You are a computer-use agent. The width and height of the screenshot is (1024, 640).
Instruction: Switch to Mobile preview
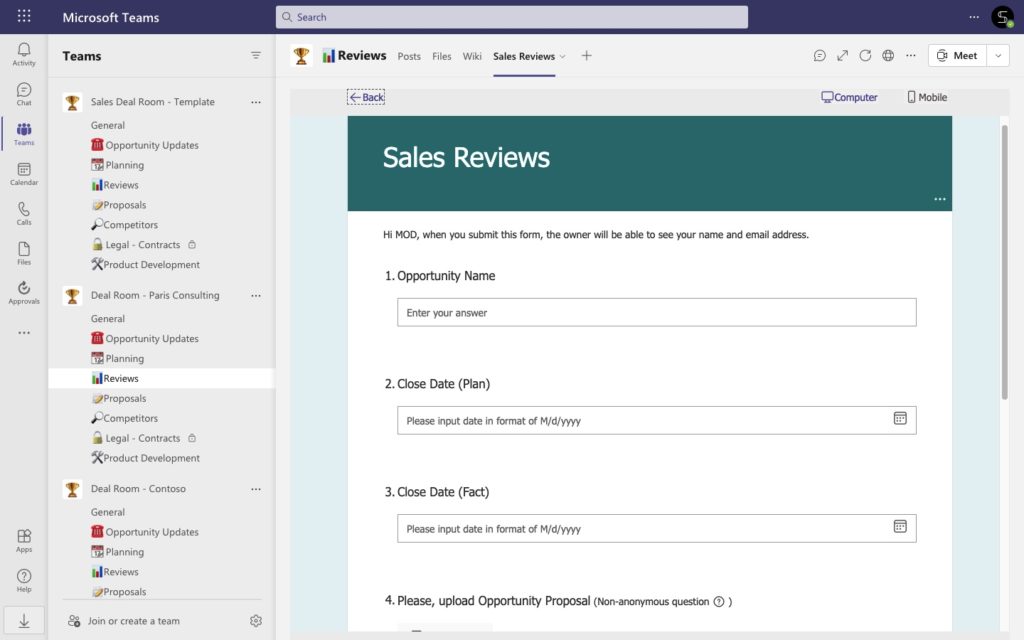[927, 97]
